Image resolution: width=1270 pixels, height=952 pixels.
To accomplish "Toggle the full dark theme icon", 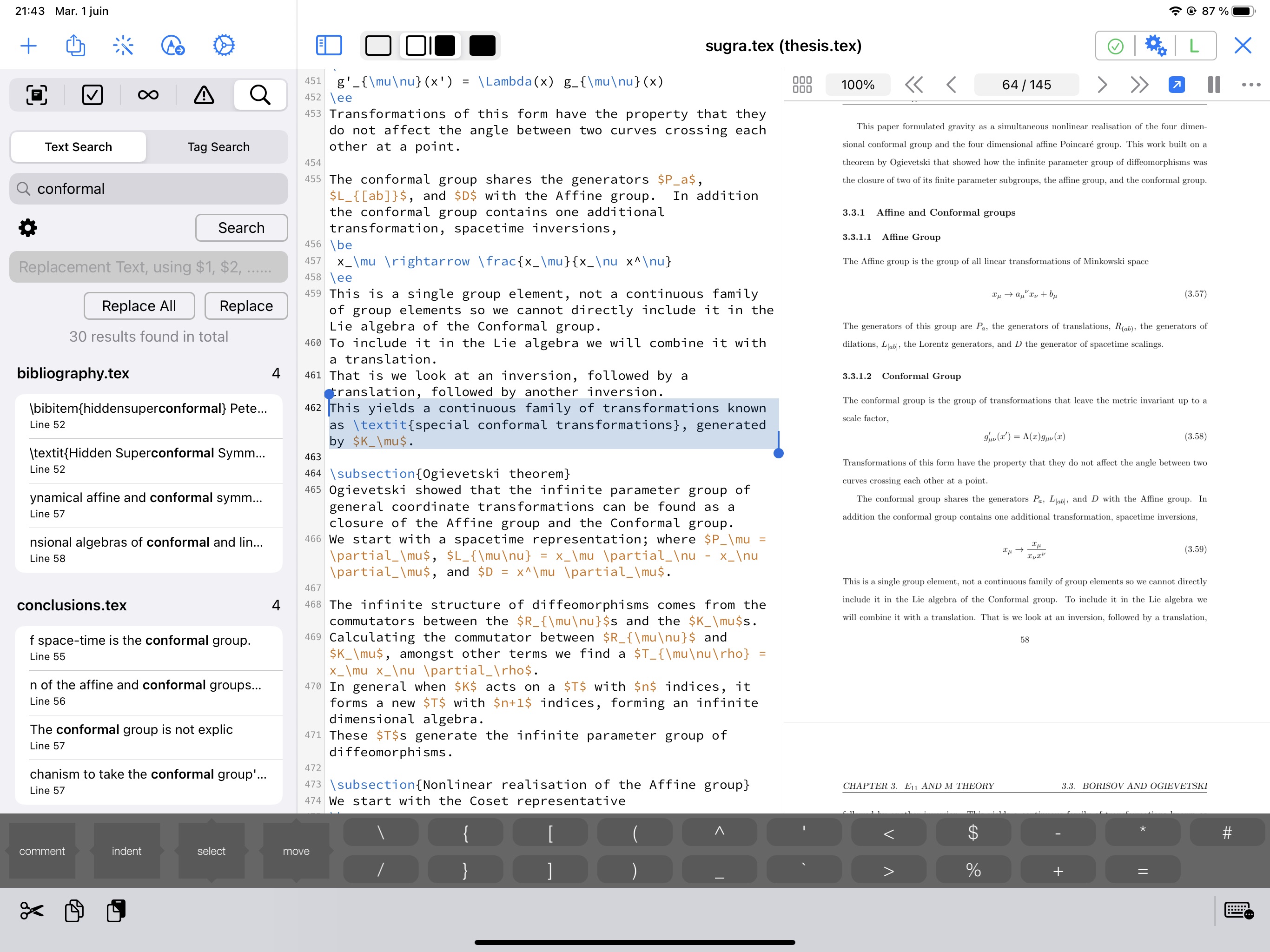I will tap(480, 45).
